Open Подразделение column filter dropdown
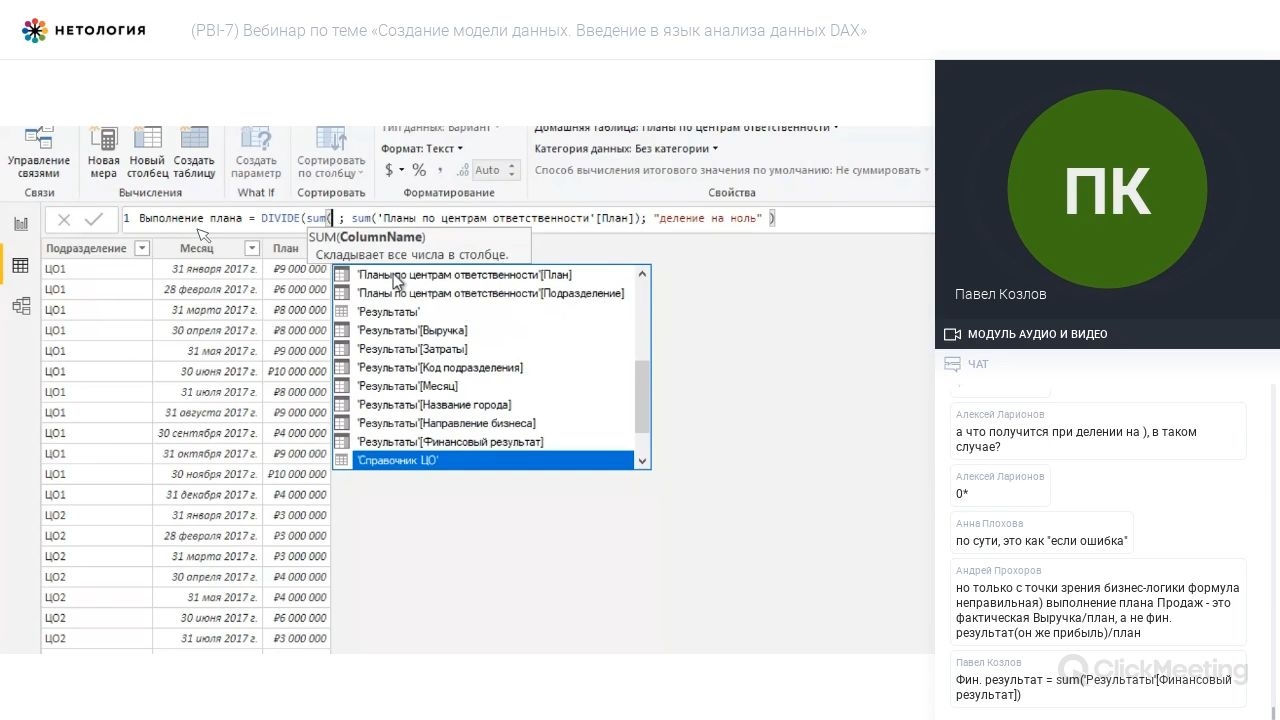The height and width of the screenshot is (720, 1280). tap(142, 248)
